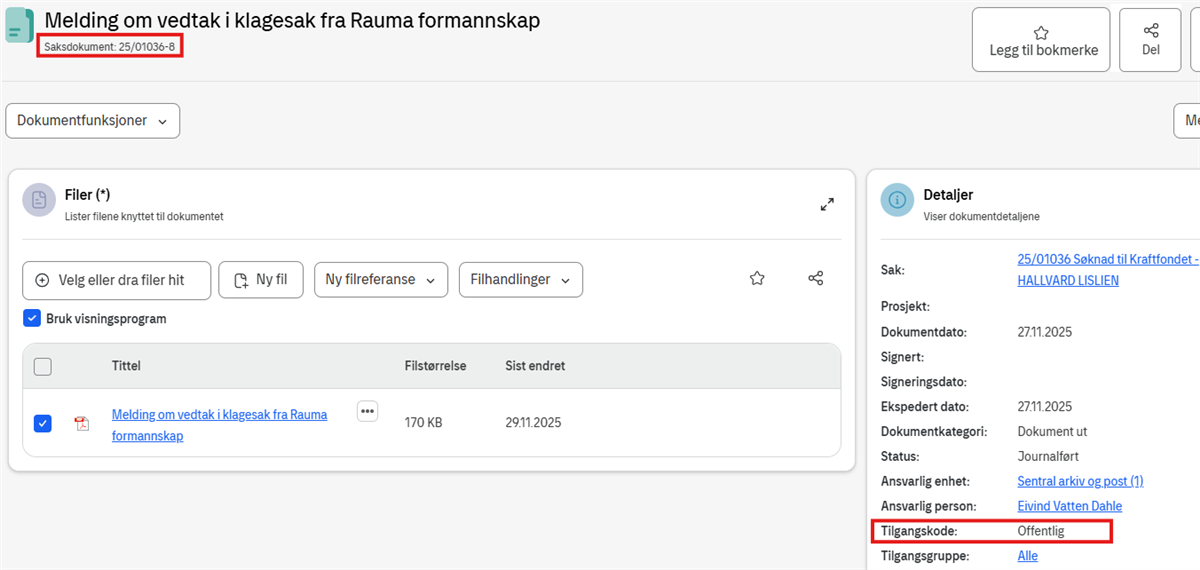Click the share icon in the Filer panel
This screenshot has height=570, width=1200.
[815, 279]
